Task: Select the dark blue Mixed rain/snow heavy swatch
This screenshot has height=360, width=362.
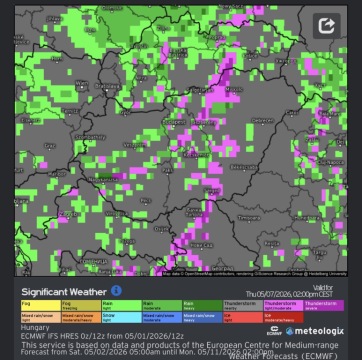Action: 203,317
